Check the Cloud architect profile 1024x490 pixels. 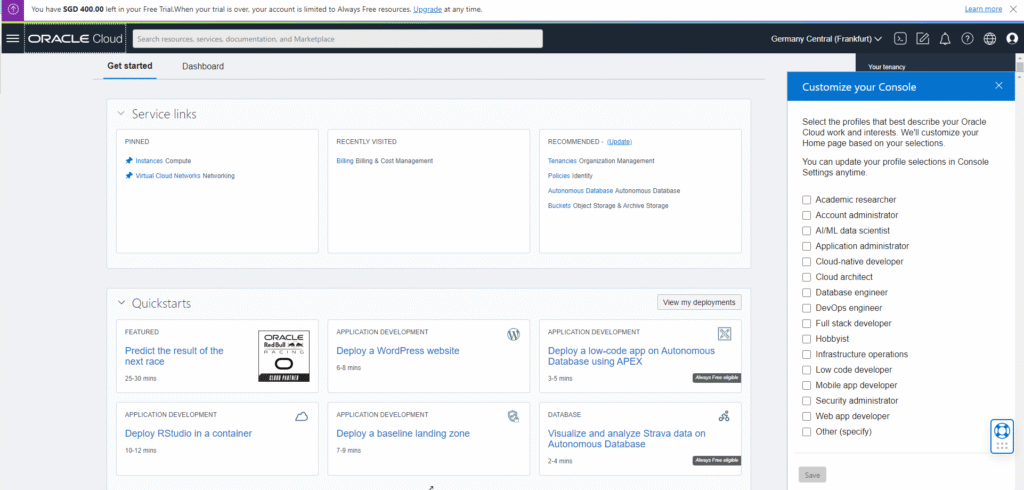pyautogui.click(x=807, y=277)
